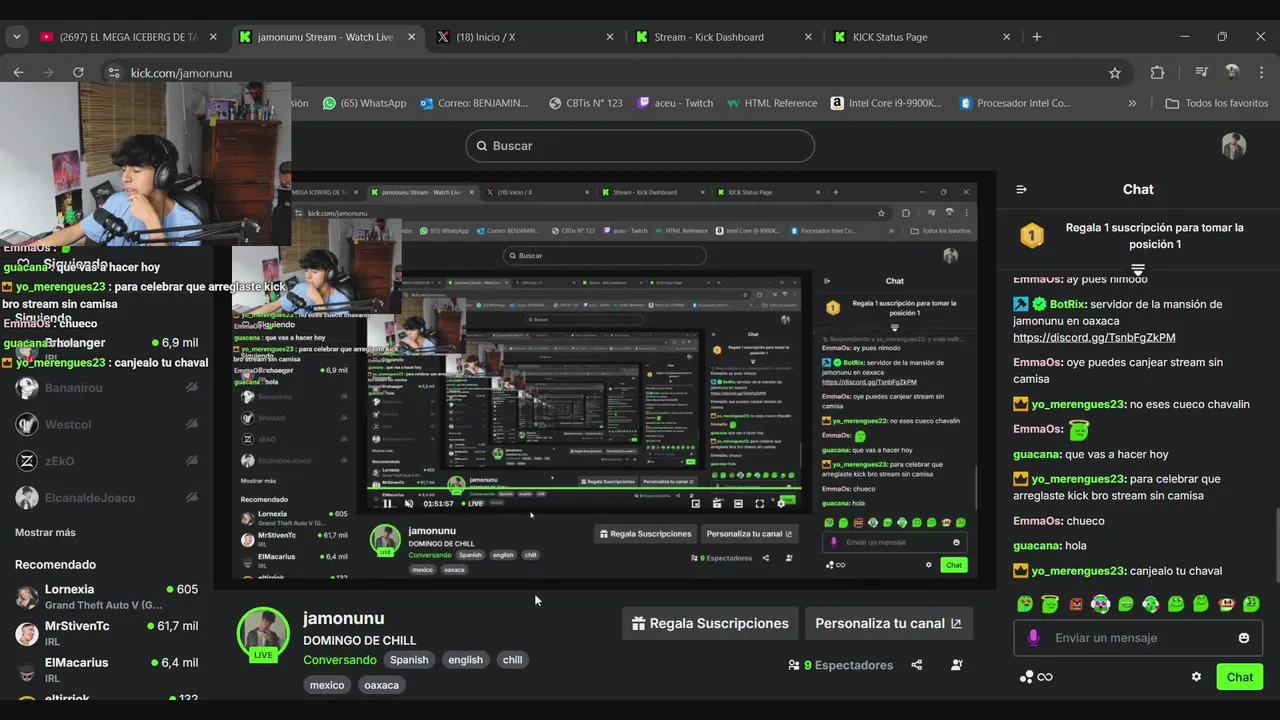This screenshot has height=720, width=1280.
Task: Open the Todos los favoritos folder
Action: (1217, 103)
